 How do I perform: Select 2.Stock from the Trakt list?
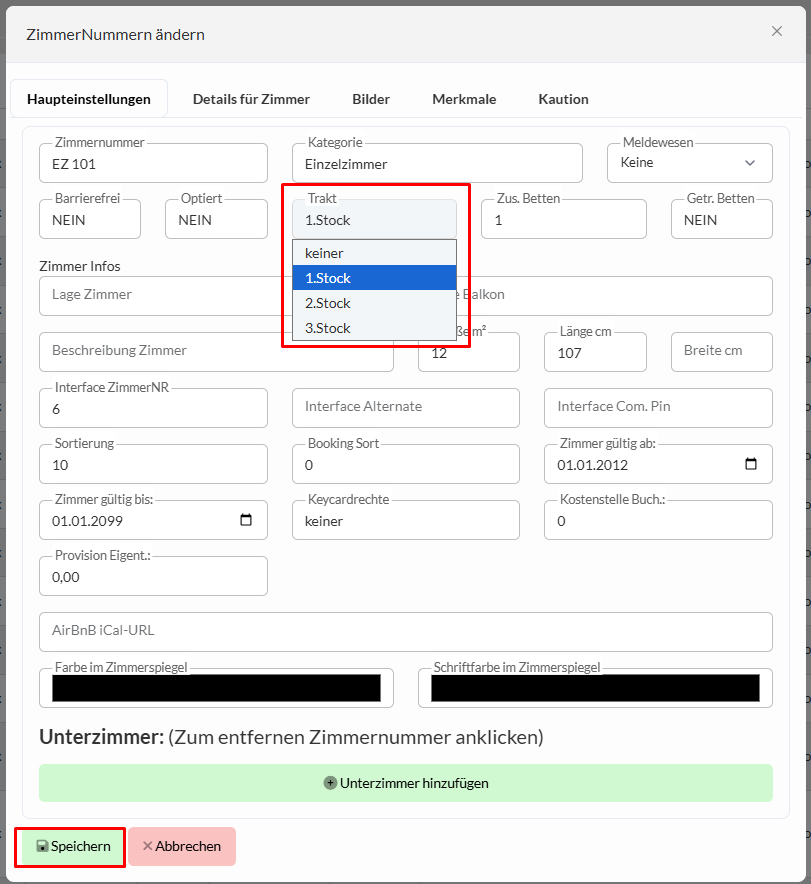click(x=374, y=303)
